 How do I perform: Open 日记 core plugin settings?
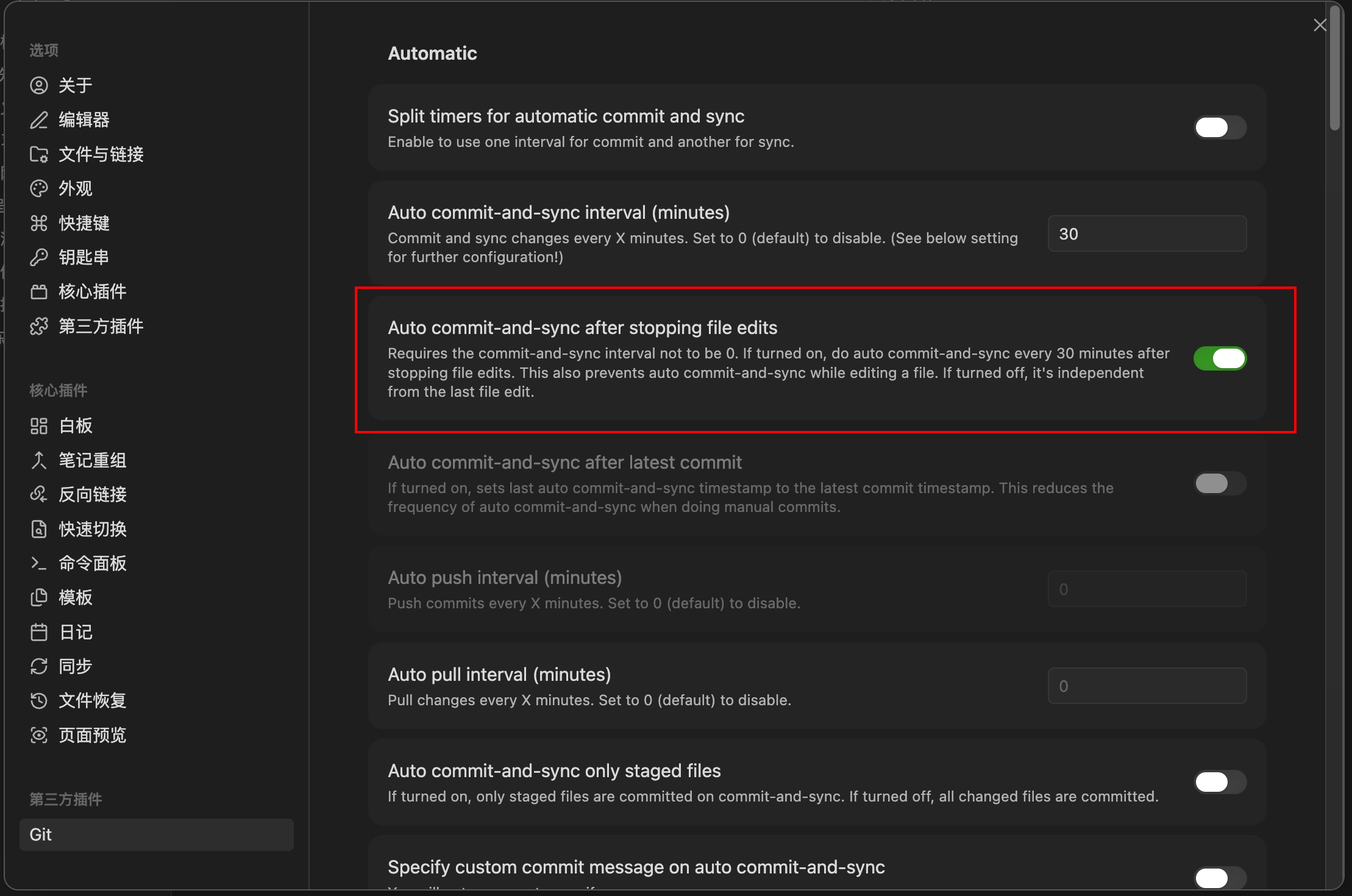click(157, 632)
